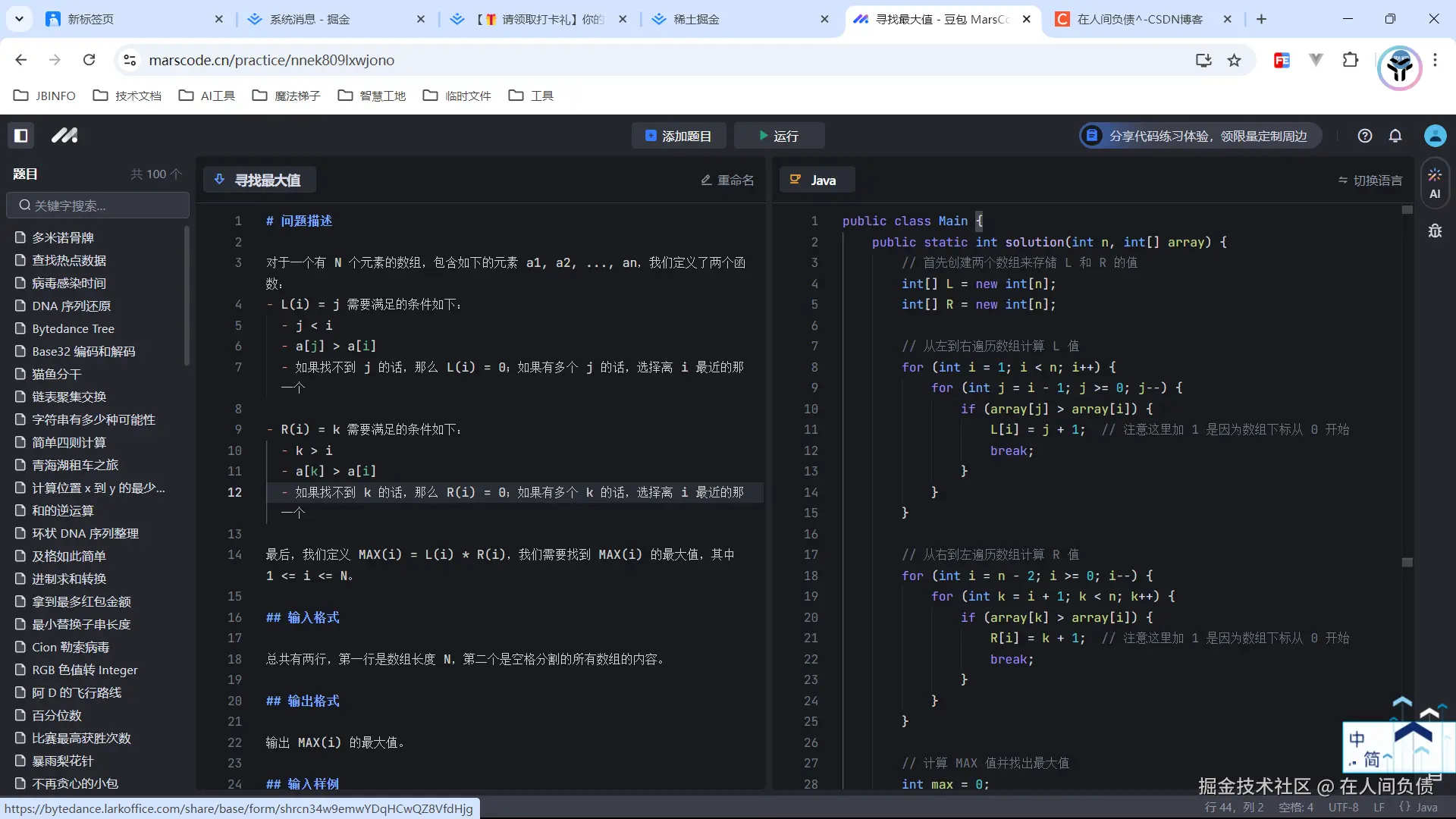Open the user avatar profile
The image size is (1456, 819).
click(x=1435, y=136)
